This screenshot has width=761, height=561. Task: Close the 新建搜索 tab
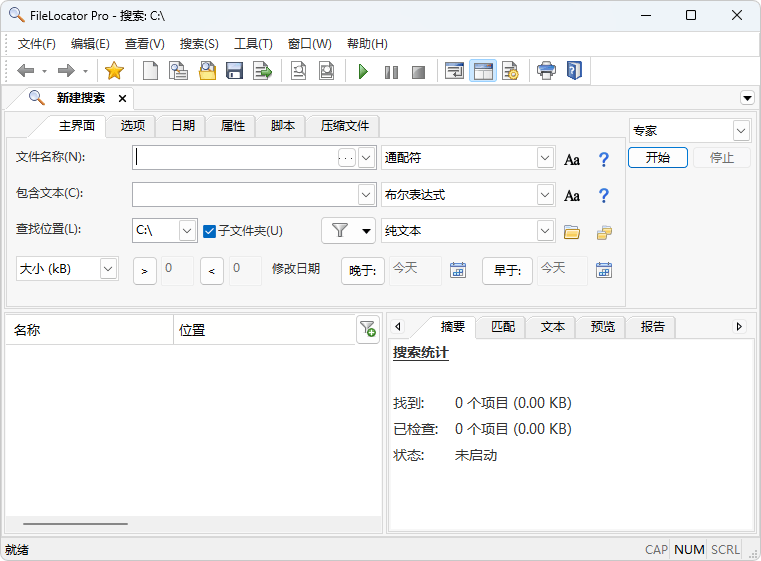(122, 99)
